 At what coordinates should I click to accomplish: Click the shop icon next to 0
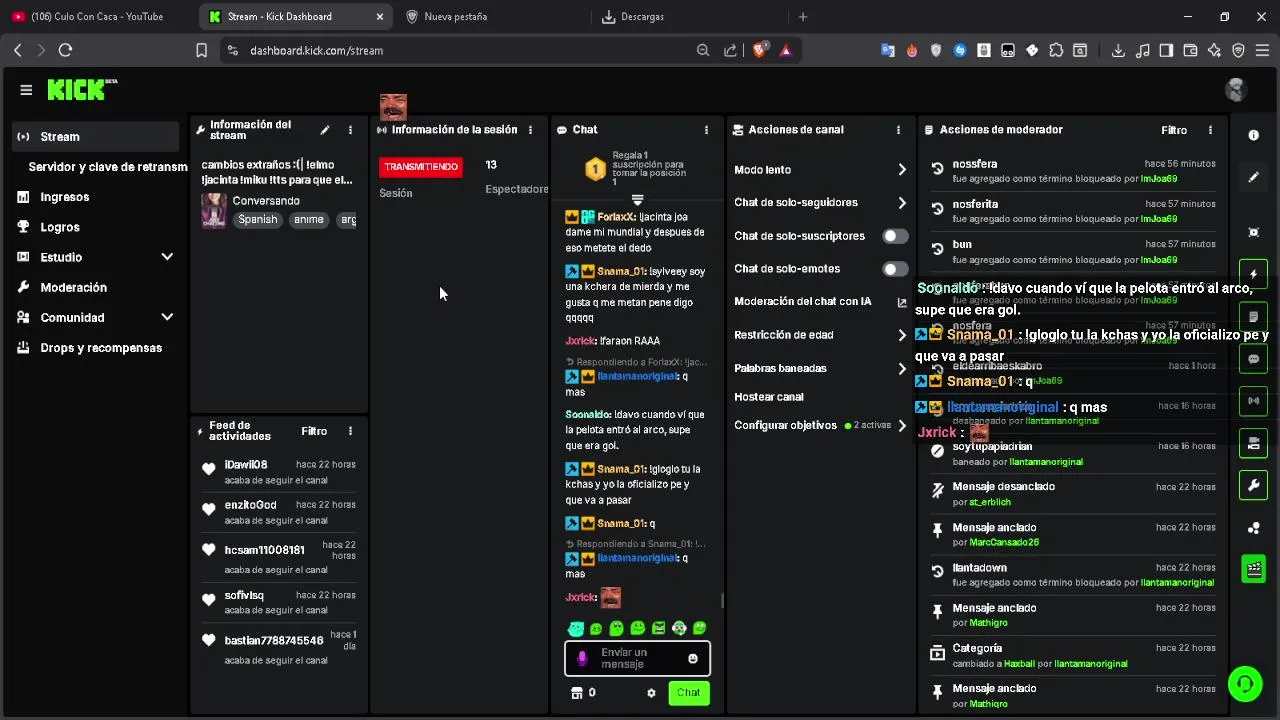(576, 693)
